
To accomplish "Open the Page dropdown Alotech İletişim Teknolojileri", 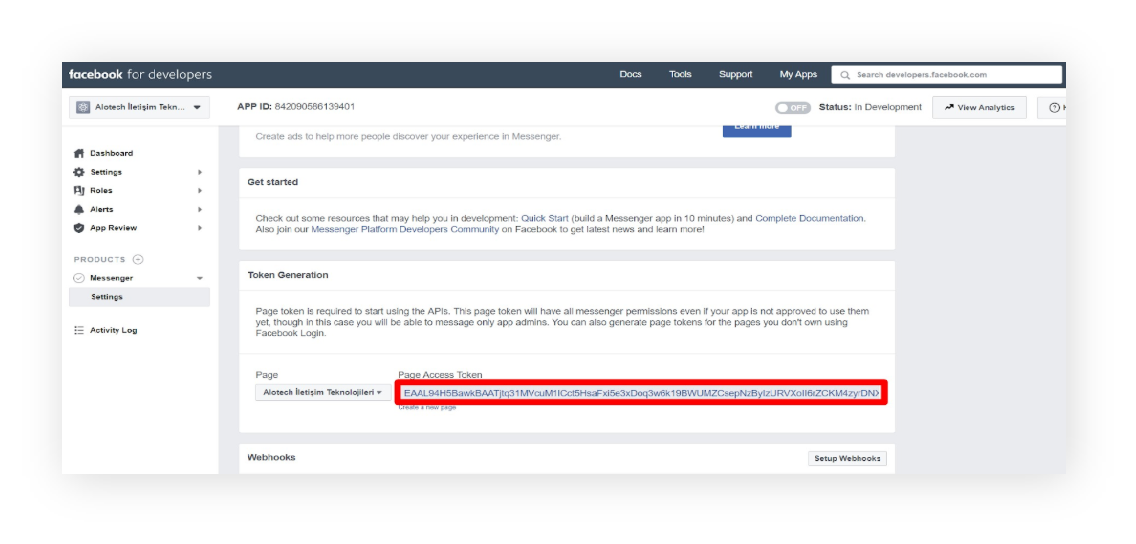I will 323,392.
